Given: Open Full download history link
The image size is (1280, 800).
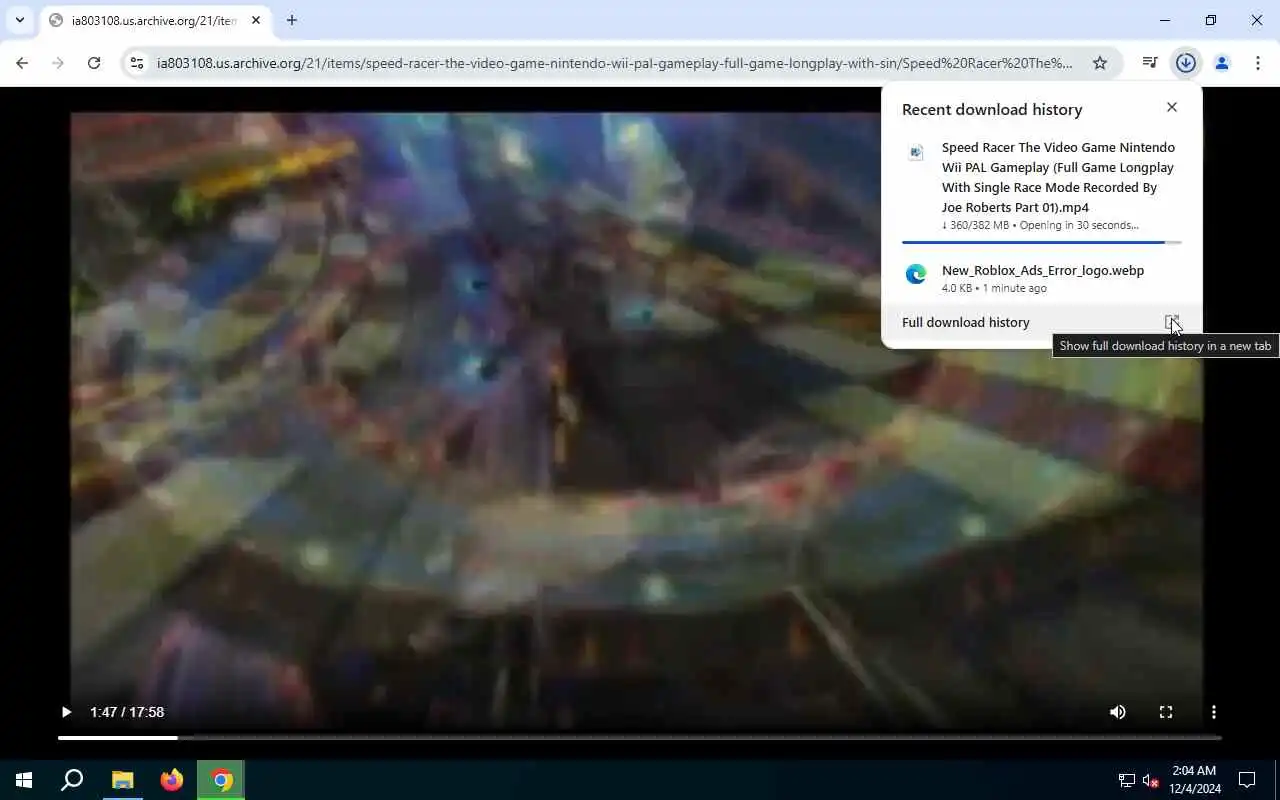Looking at the screenshot, I should pyautogui.click(x=965, y=322).
